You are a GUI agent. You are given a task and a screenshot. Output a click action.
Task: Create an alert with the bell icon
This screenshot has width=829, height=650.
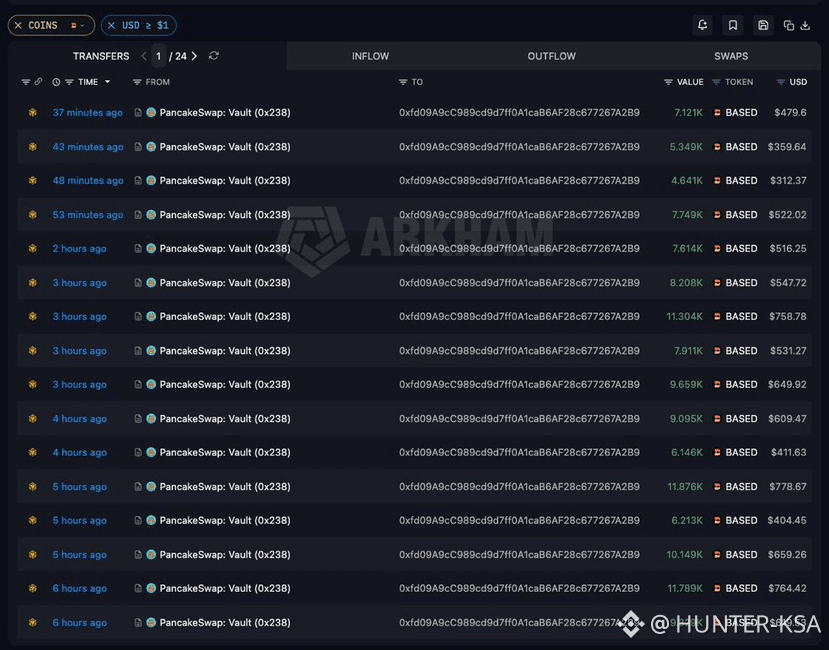(x=702, y=25)
